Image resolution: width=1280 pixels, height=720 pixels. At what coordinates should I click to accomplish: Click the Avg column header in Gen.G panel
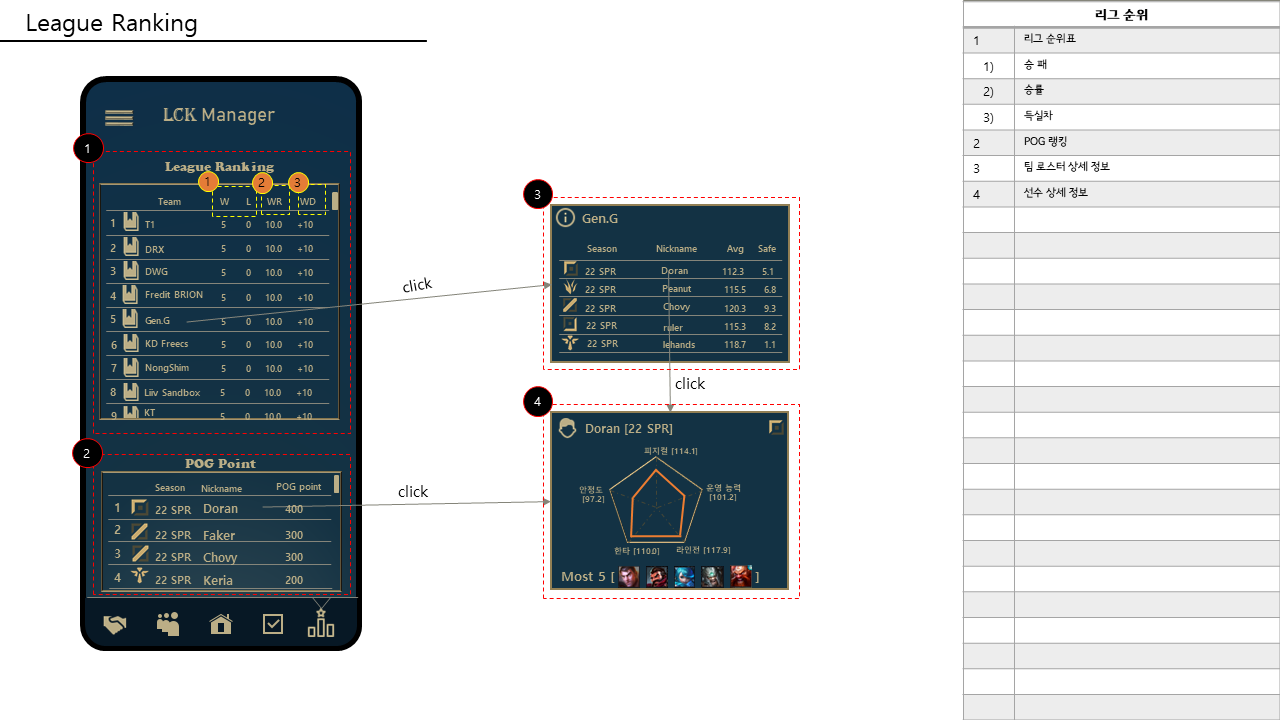click(735, 249)
